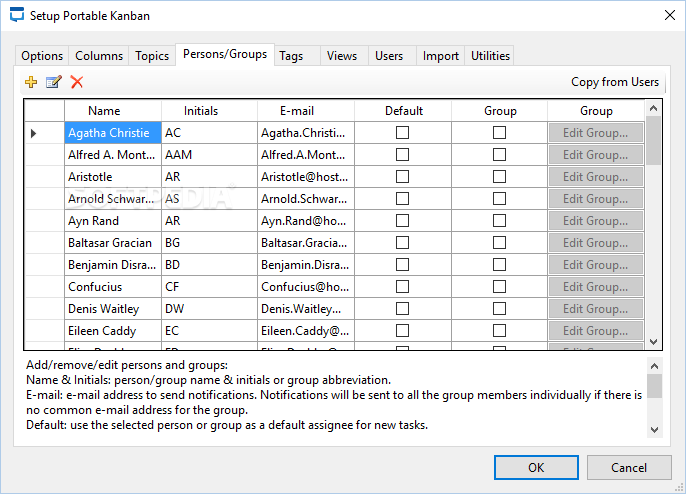Select the Aristotle name cell
Image resolution: width=686 pixels, height=494 pixels.
(x=113, y=177)
